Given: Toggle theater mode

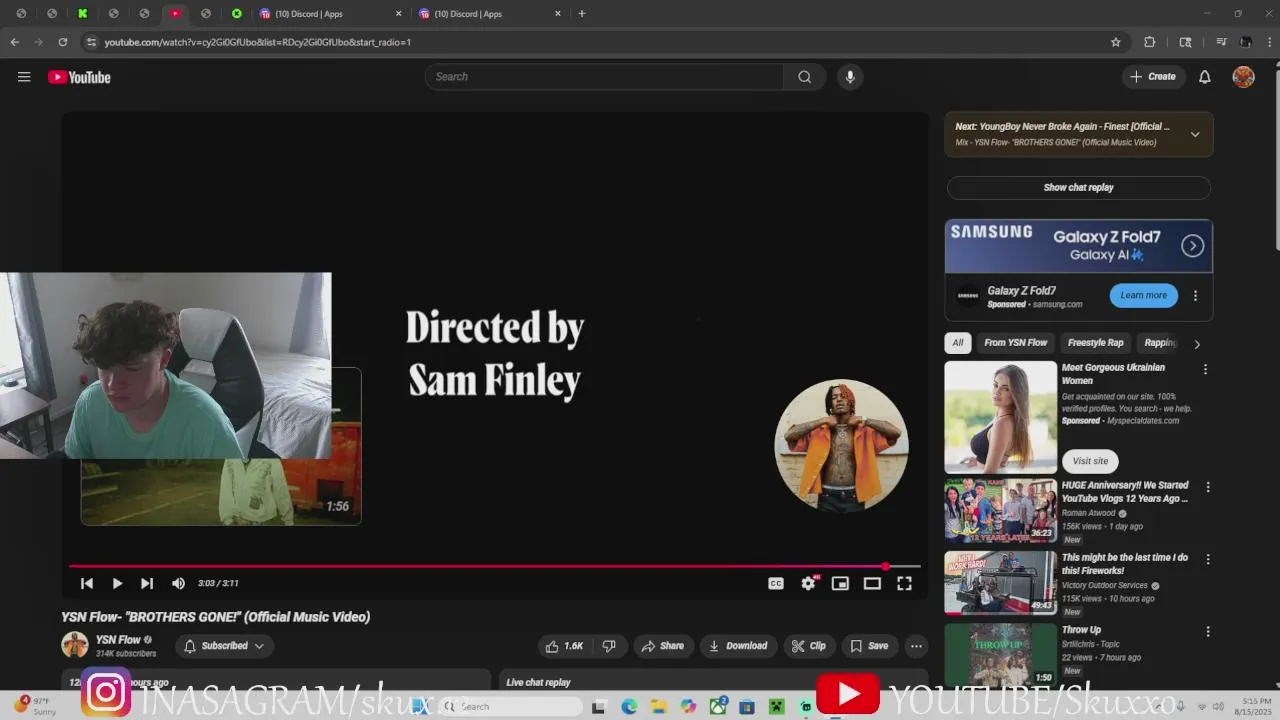Looking at the screenshot, I should pos(872,583).
